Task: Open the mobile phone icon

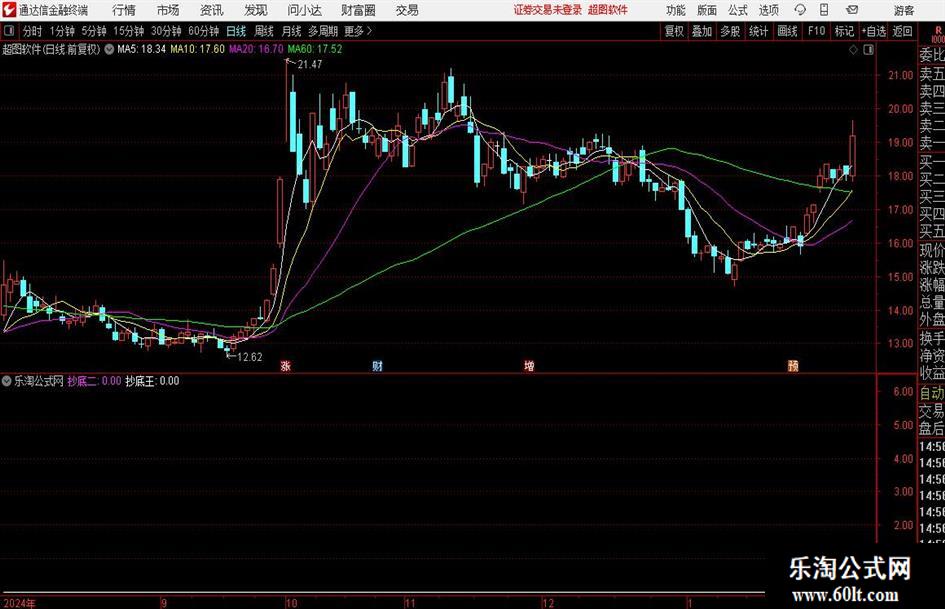Action: click(824, 10)
